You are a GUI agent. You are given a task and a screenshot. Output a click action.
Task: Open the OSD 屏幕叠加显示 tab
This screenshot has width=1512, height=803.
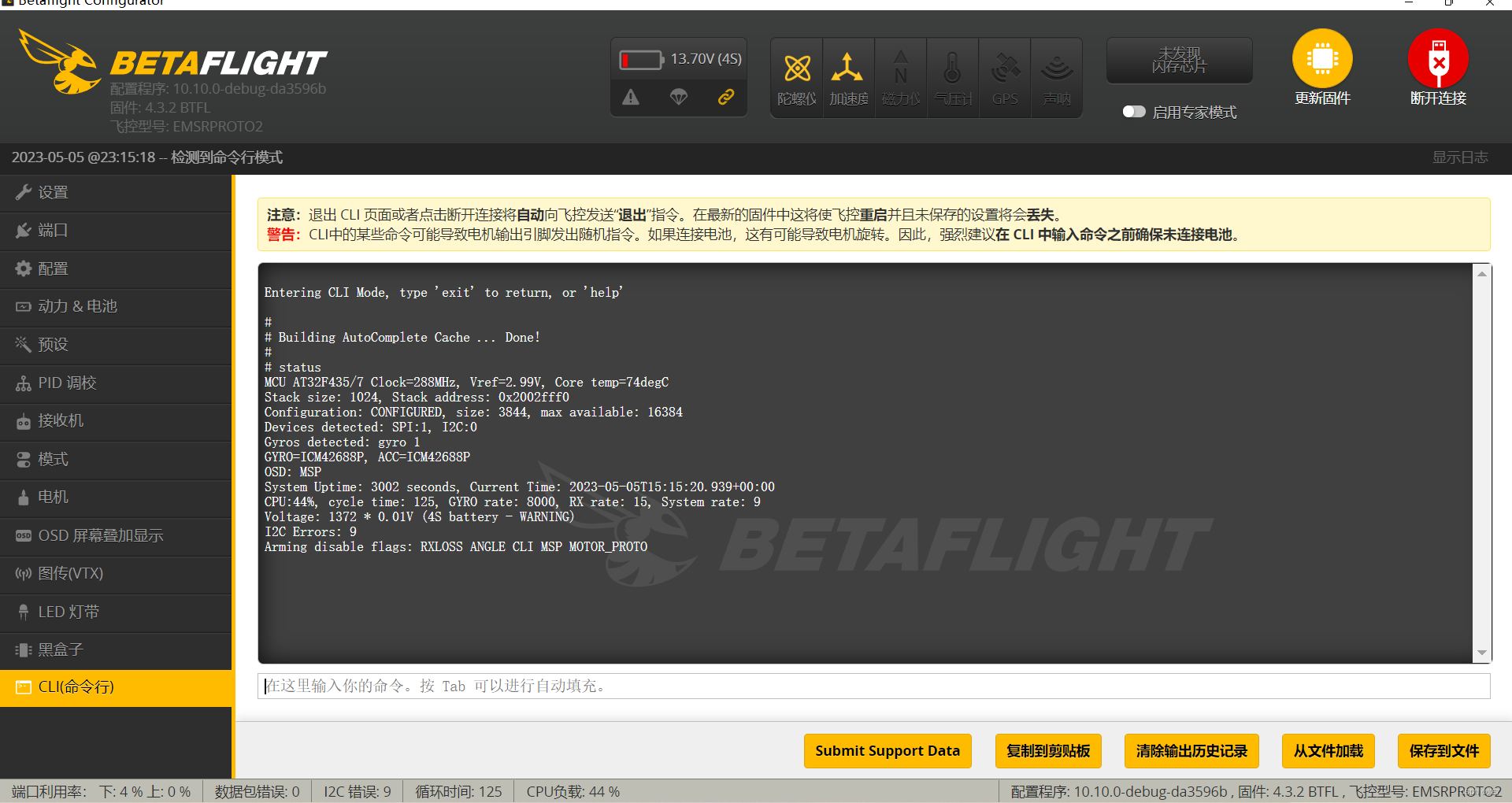(x=116, y=536)
